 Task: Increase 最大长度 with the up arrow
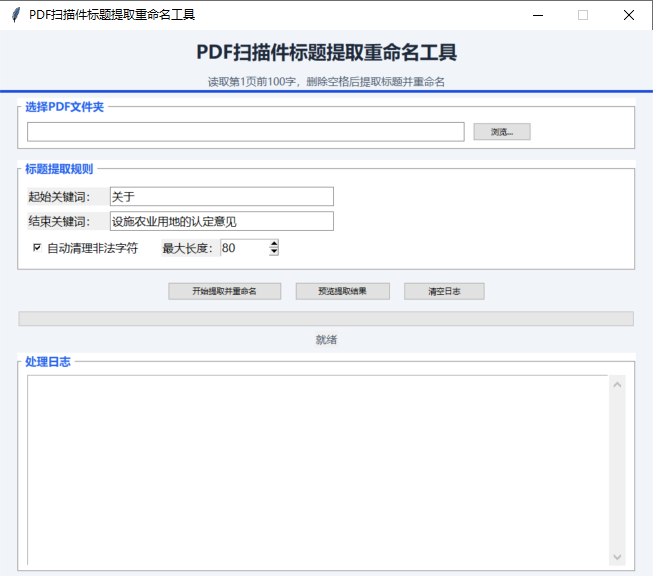click(x=274, y=244)
